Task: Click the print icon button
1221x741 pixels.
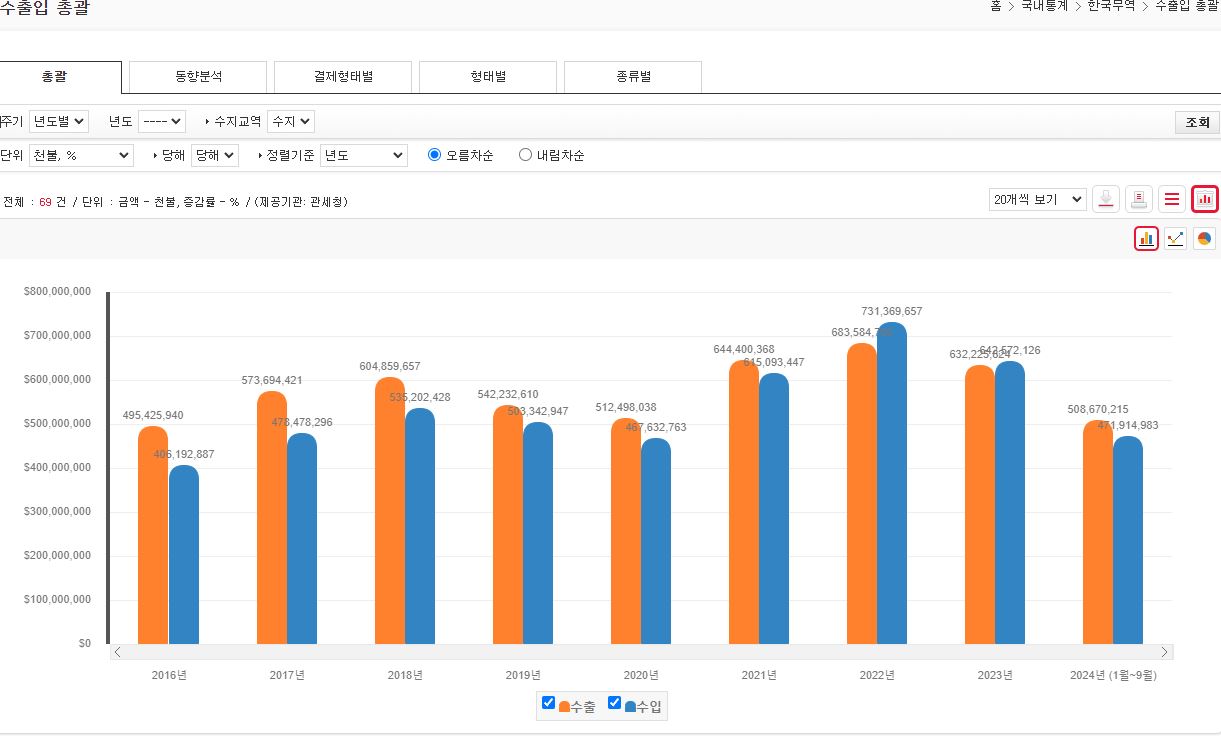Action: pos(1138,199)
